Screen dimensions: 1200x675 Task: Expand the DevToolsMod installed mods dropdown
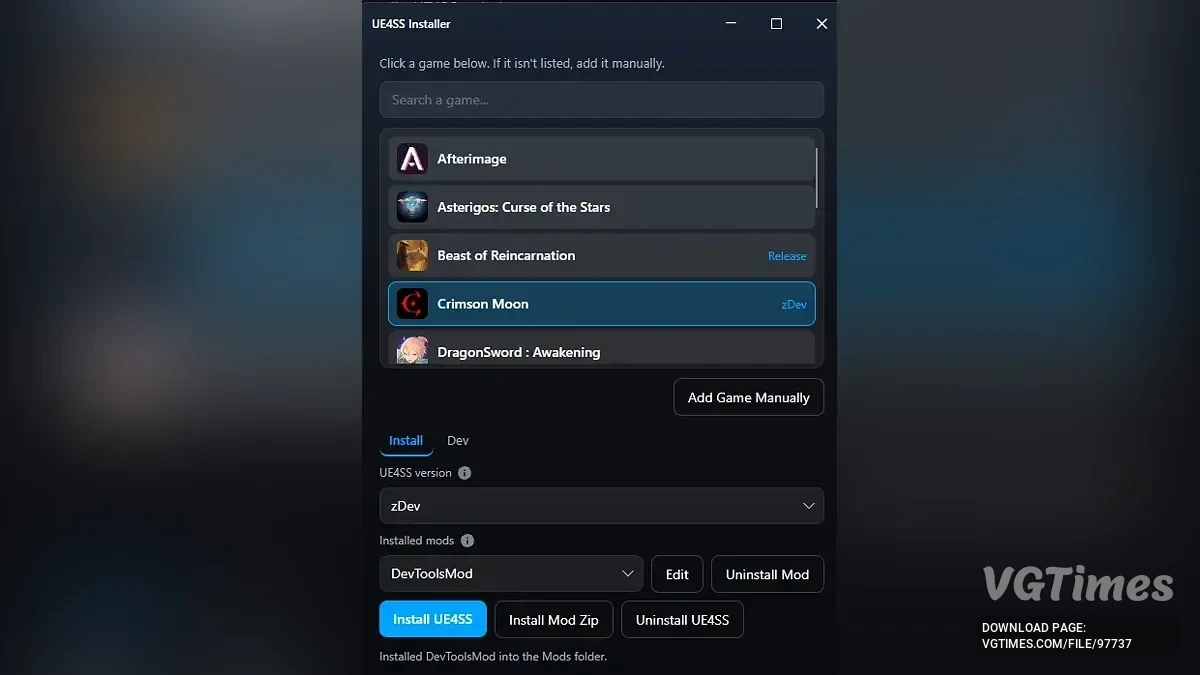click(x=511, y=574)
